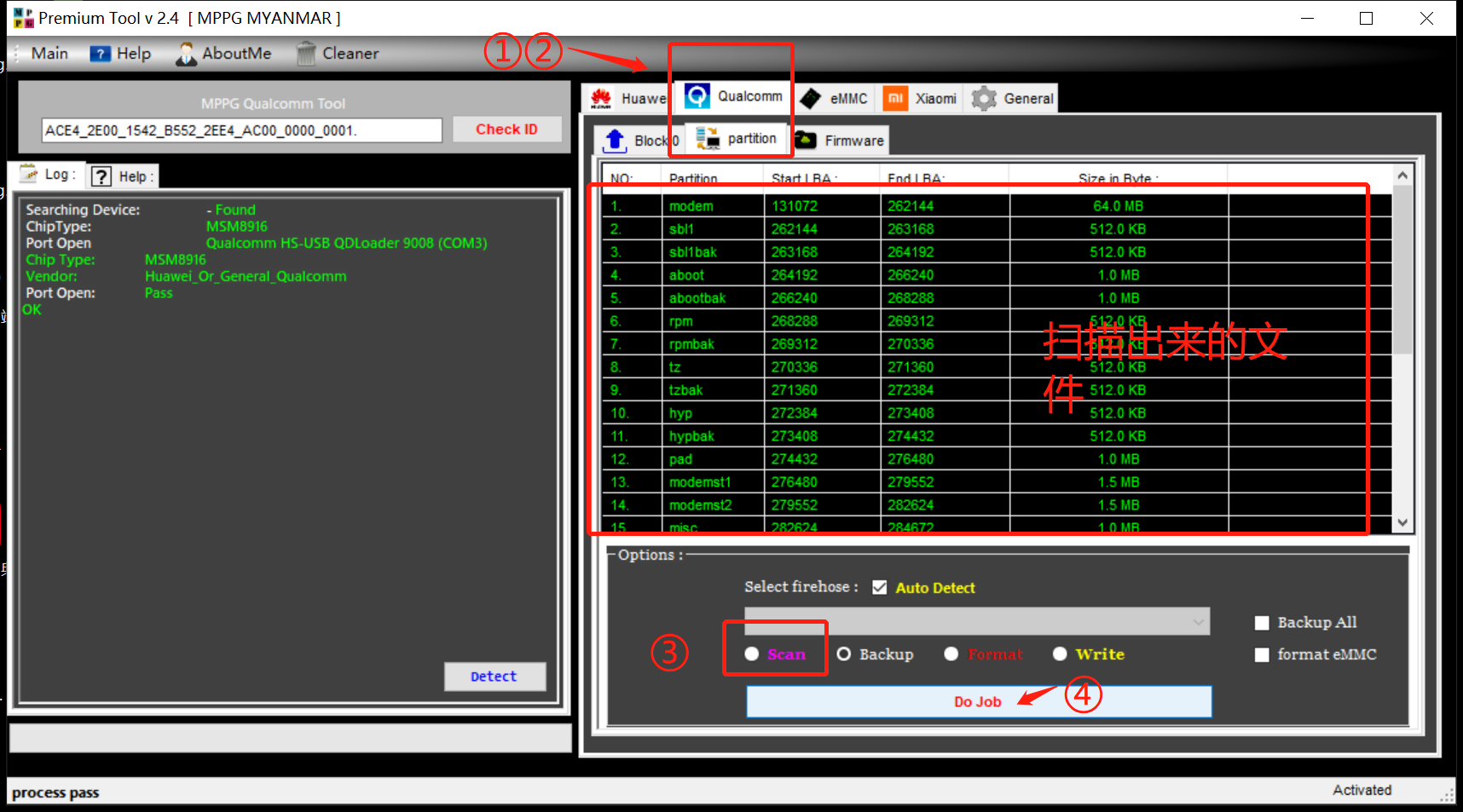Click the Block0 upload arrow icon
This screenshot has height=812, width=1463.
click(616, 140)
